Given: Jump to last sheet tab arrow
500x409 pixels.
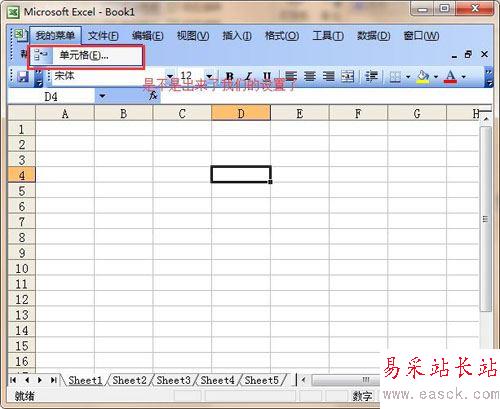Looking at the screenshot, I should 53,380.
